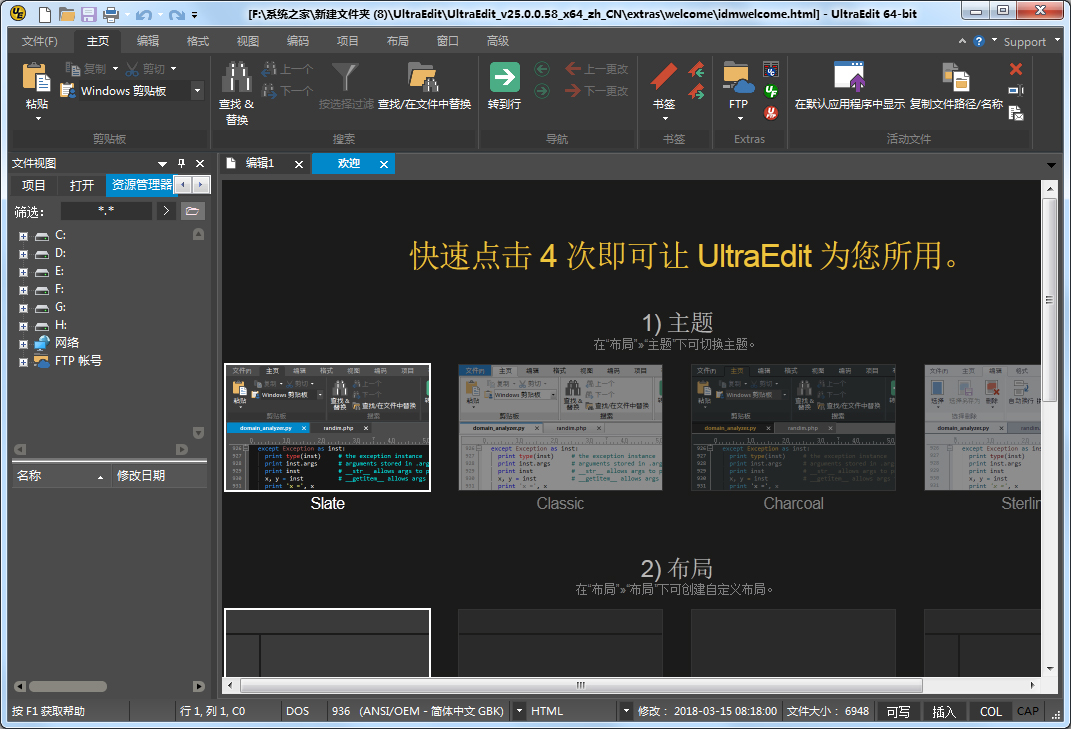Select 项目 tab in file view
Screen dimensions: 1071x729
(33, 185)
